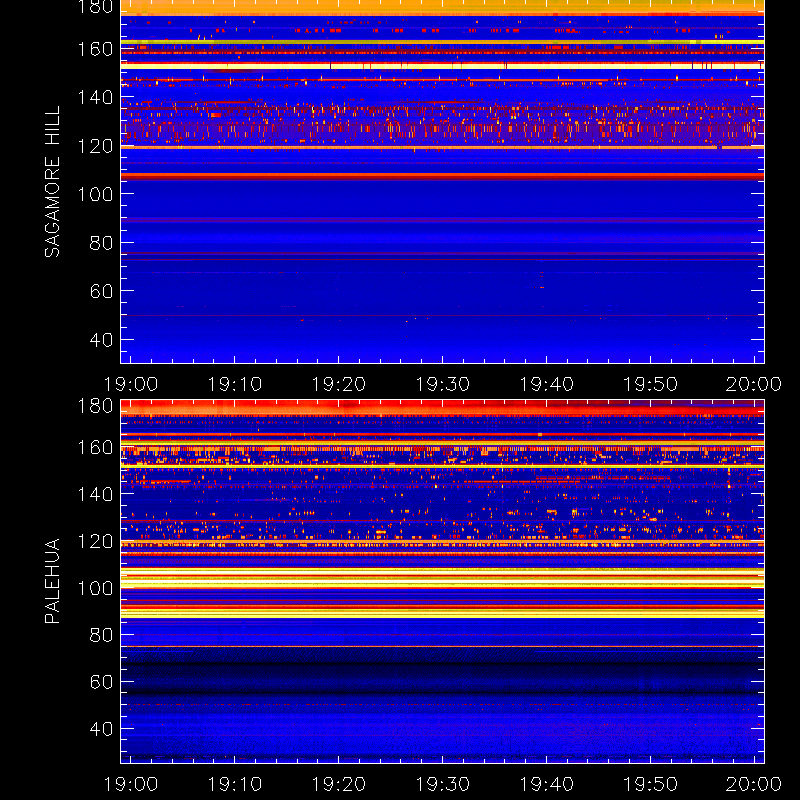Viewport: 800px width, 800px height.
Task: Select 19:20 label under Sagamore Hill plot
Action: click(339, 384)
